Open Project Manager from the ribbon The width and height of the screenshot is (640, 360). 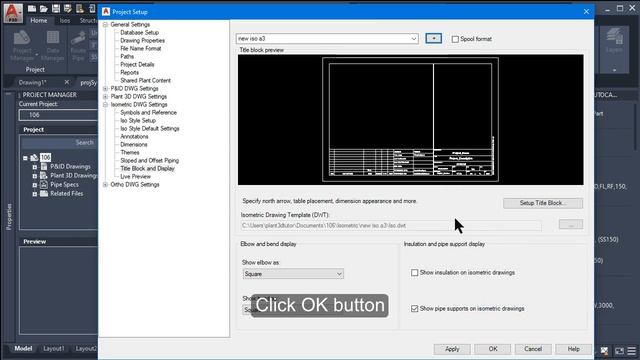click(x=22, y=46)
